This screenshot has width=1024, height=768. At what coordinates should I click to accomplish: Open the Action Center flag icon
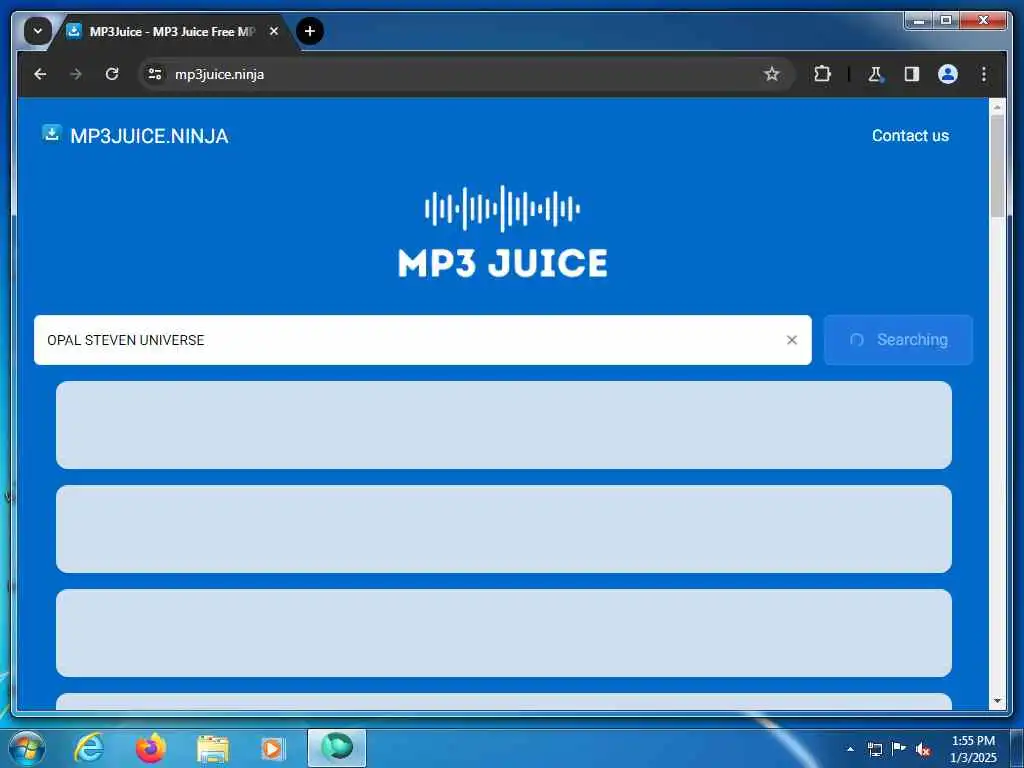[x=899, y=749]
